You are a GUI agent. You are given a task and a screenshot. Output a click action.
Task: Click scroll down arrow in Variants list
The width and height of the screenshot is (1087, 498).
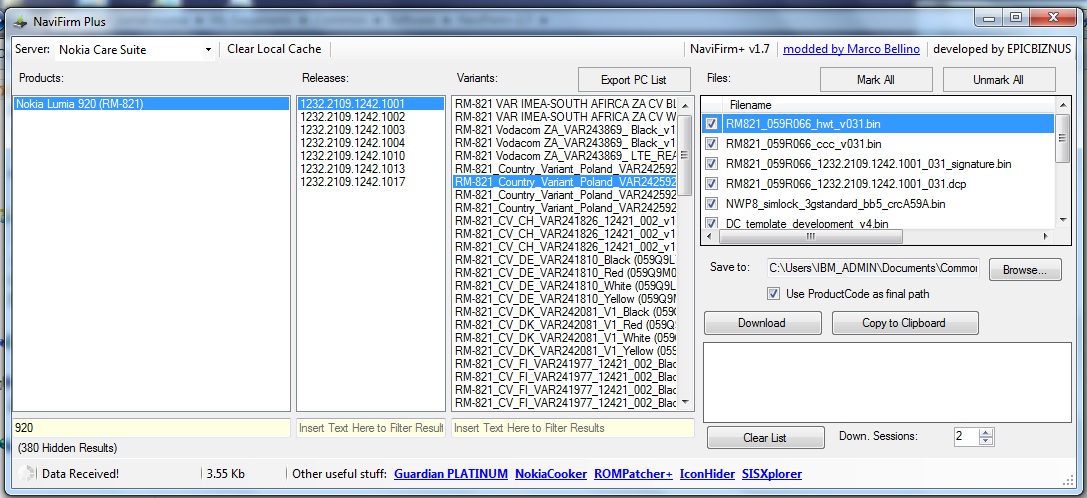685,402
